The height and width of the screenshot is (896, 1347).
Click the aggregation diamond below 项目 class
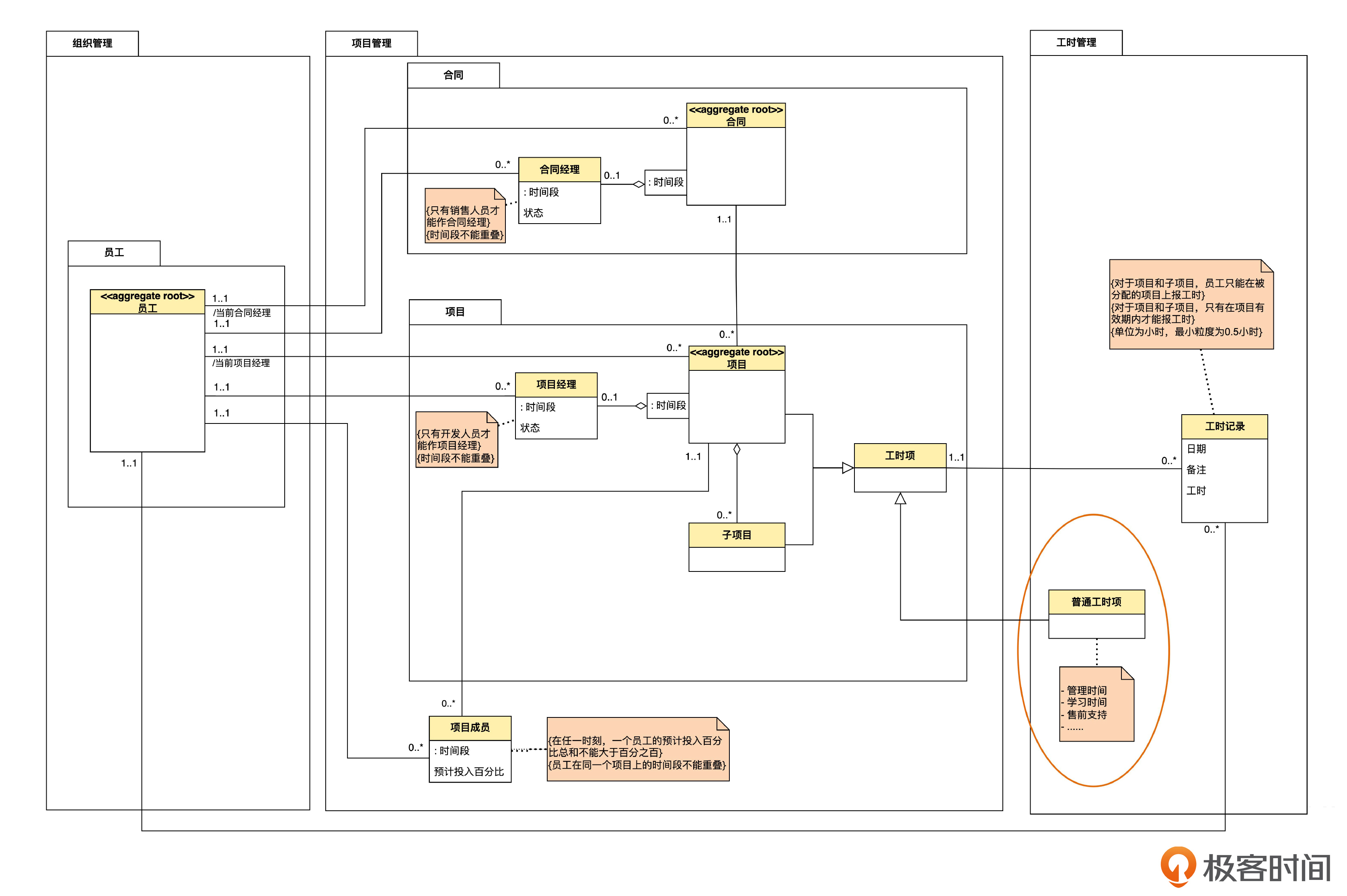(736, 450)
